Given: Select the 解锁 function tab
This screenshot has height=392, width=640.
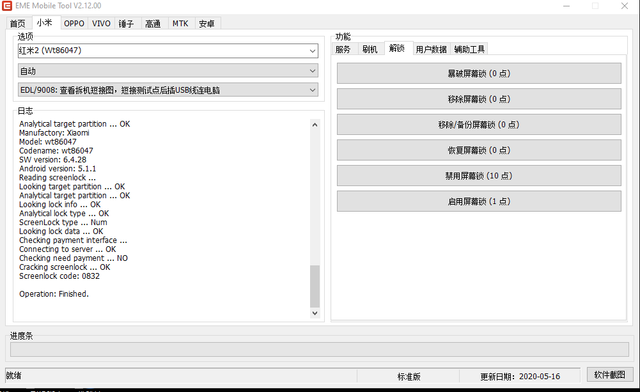Looking at the screenshot, I should tap(397, 48).
